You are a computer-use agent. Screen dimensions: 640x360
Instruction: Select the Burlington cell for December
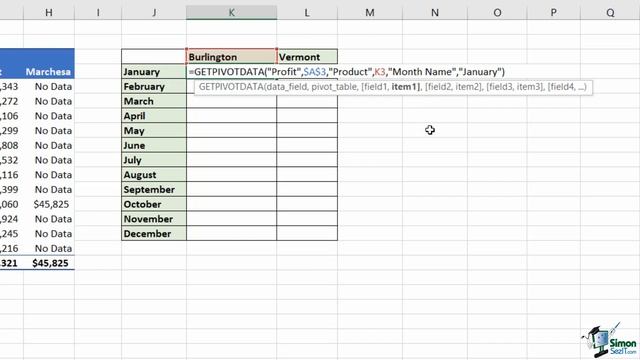(x=231, y=233)
